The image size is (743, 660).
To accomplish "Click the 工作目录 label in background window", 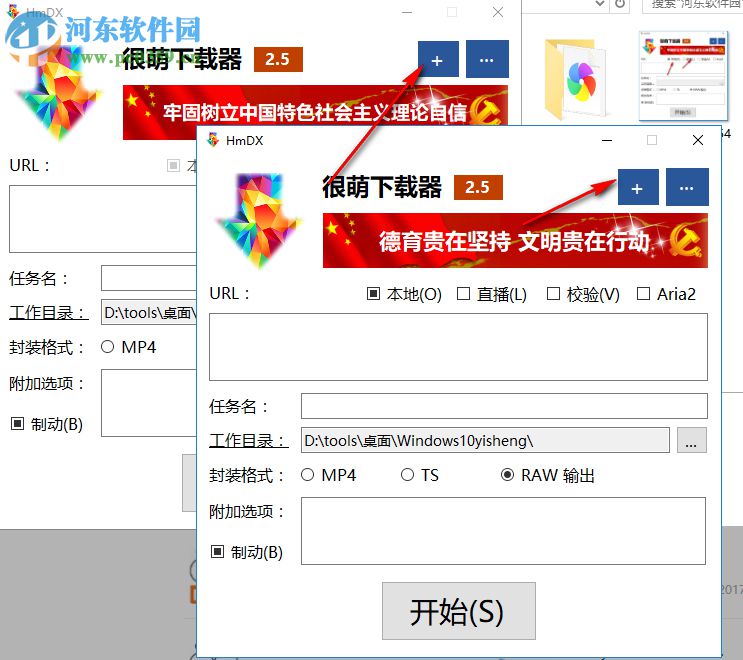I will [x=48, y=313].
